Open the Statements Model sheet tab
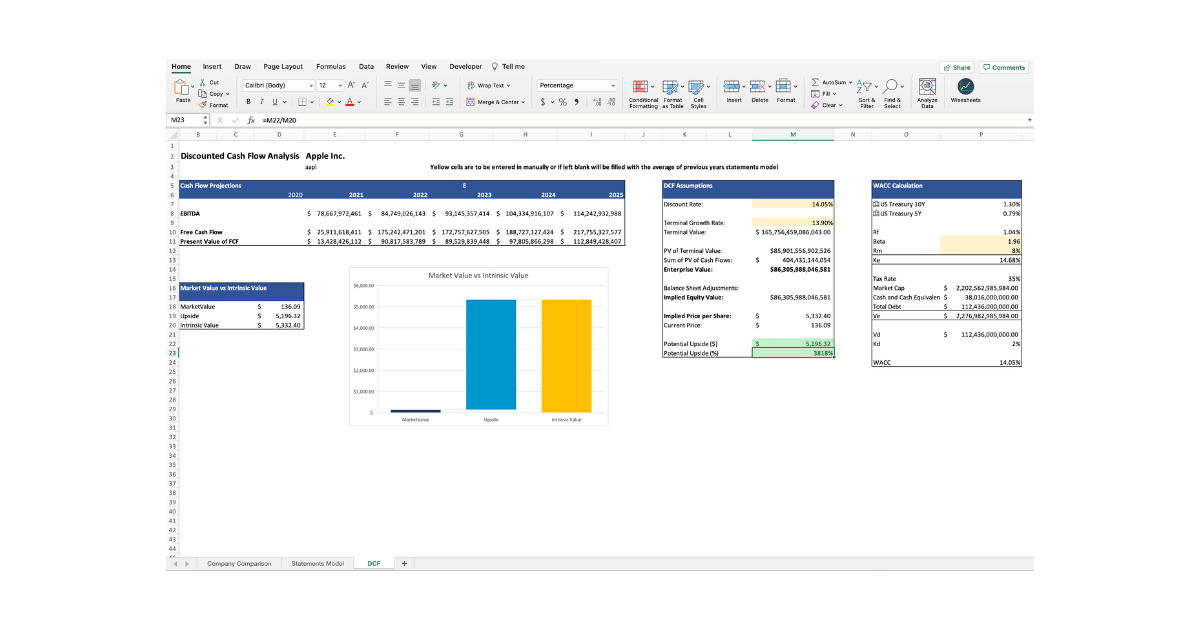The height and width of the screenshot is (630, 1200). 318,563
